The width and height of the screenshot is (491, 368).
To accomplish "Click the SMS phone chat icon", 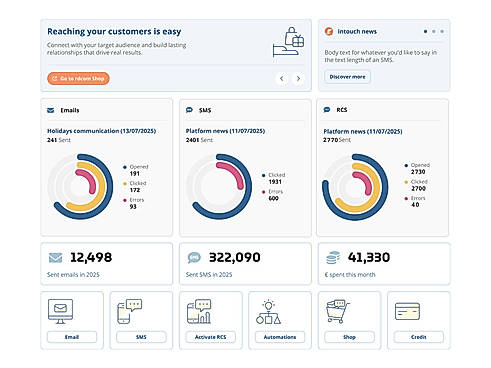I will pyautogui.click(x=129, y=311).
